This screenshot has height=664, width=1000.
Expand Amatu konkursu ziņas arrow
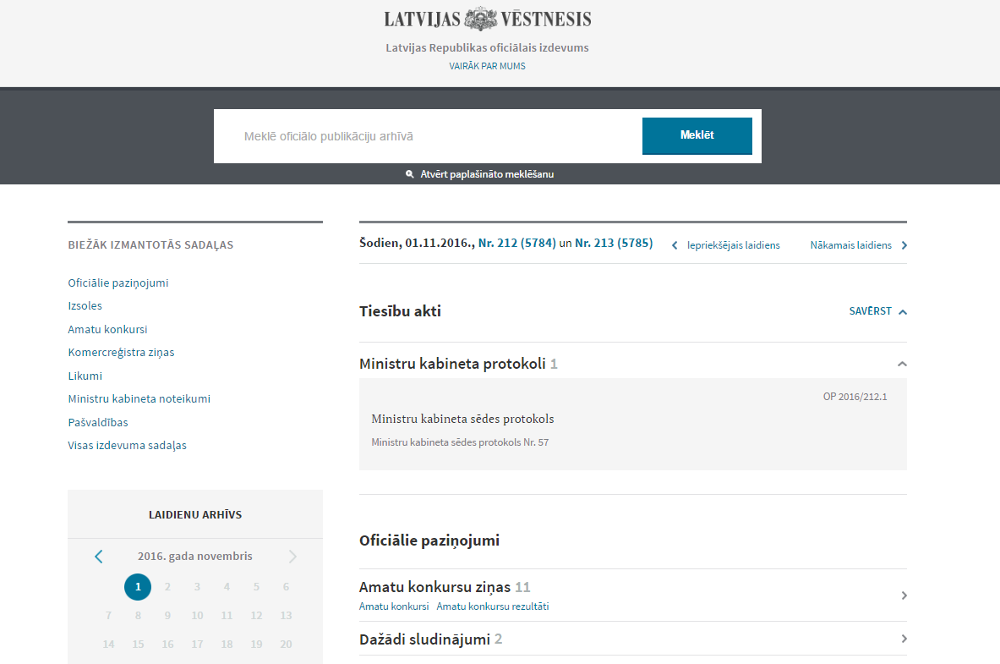pos(904,595)
